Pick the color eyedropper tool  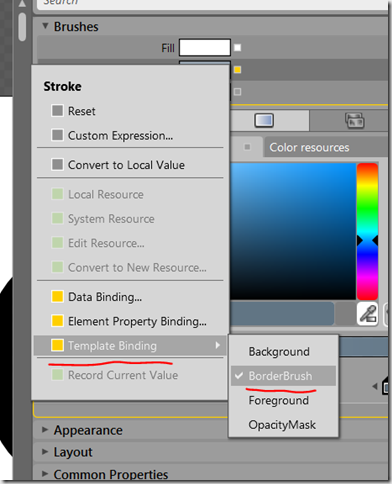click(x=367, y=313)
